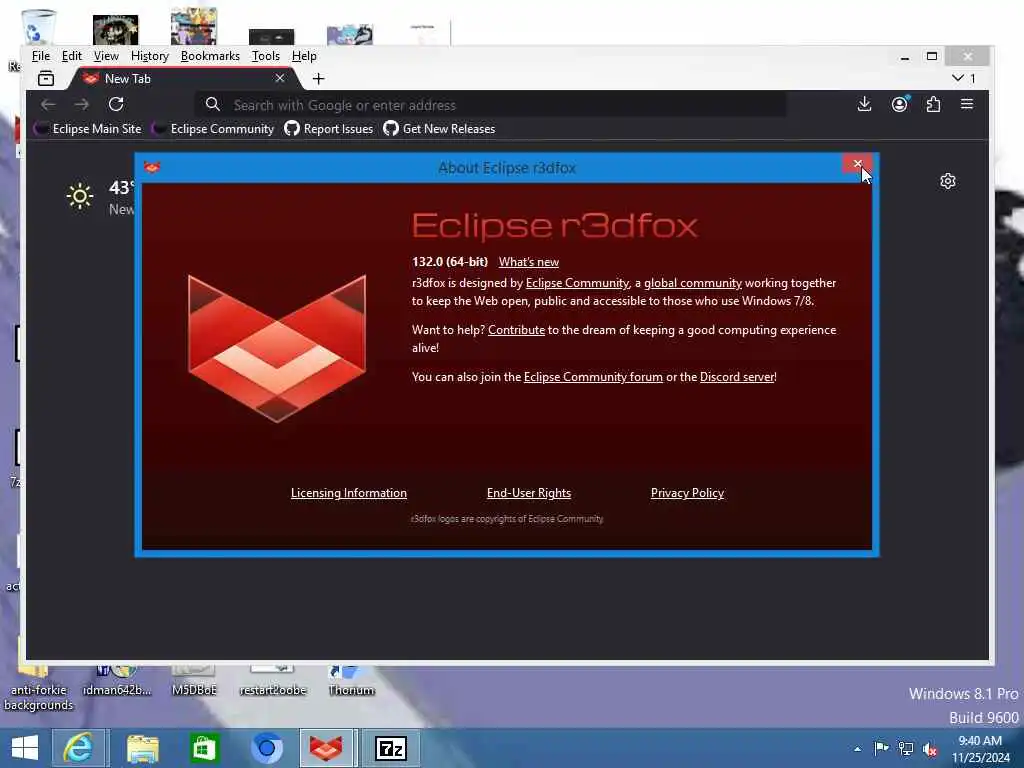Select the Thorium desktop shortcut

[x=351, y=681]
